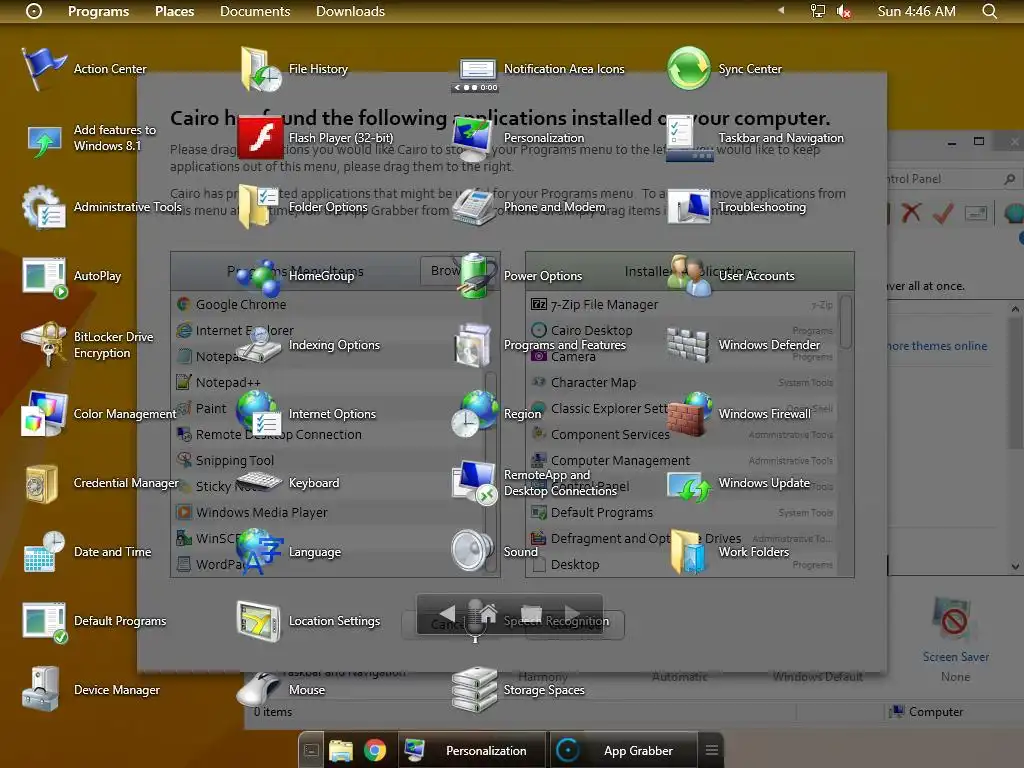Open Phone and Modem icon

click(x=473, y=207)
